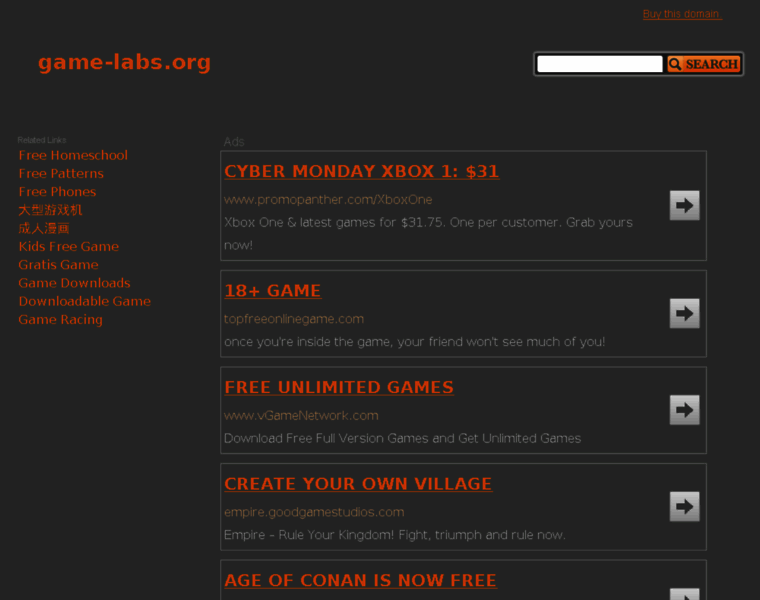Open the Free Patterns related link
The image size is (760, 600).
61,174
